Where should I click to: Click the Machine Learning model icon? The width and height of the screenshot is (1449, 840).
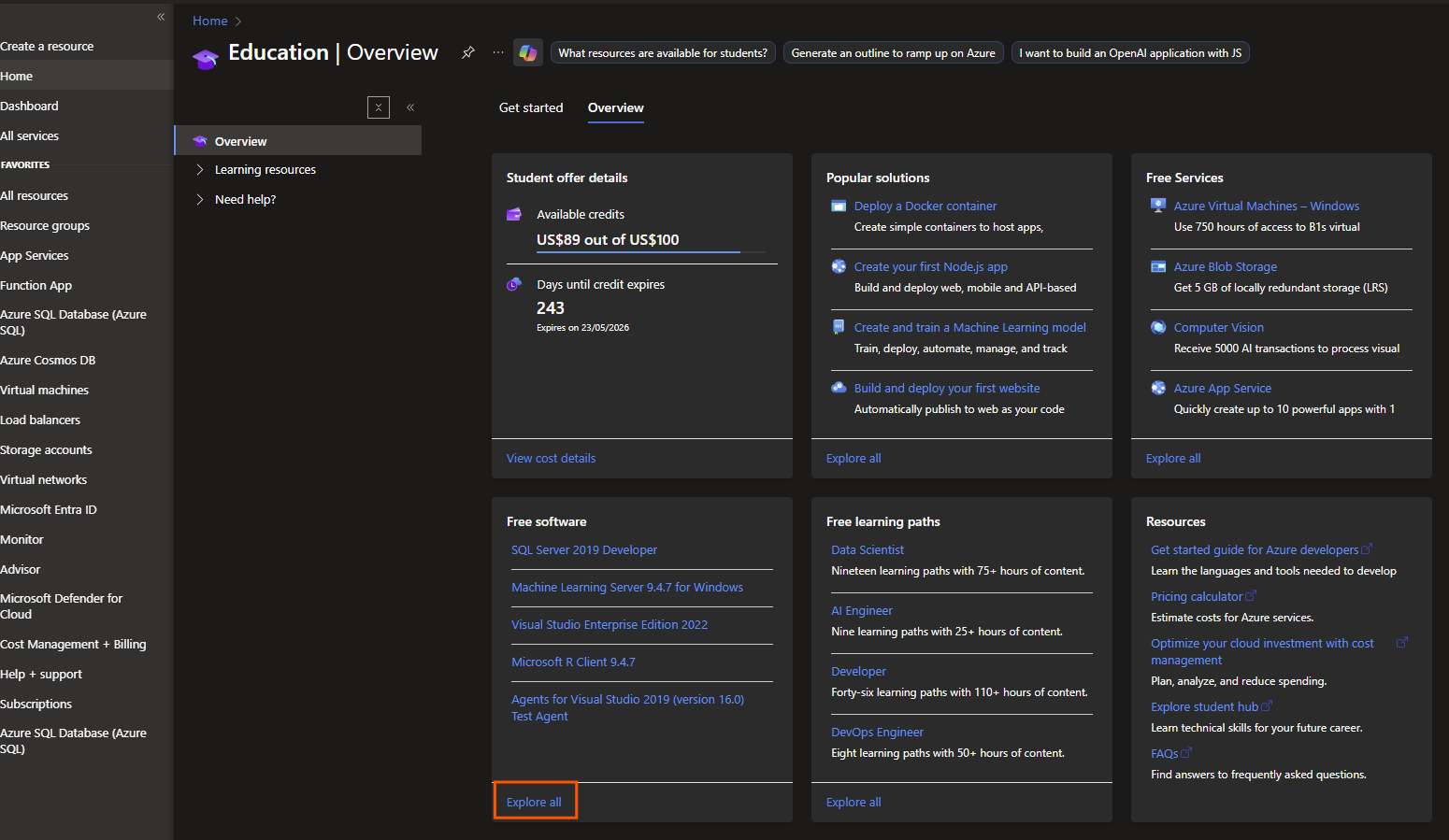click(x=839, y=327)
